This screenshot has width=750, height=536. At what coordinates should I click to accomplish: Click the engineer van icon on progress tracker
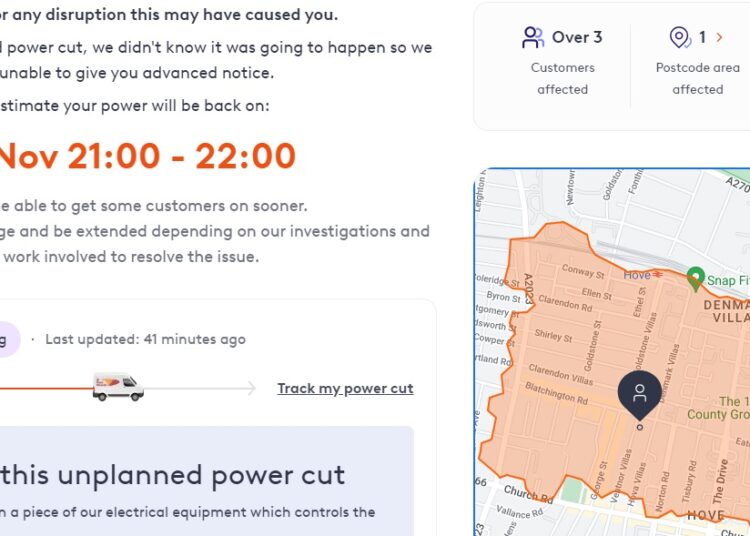pos(117,387)
